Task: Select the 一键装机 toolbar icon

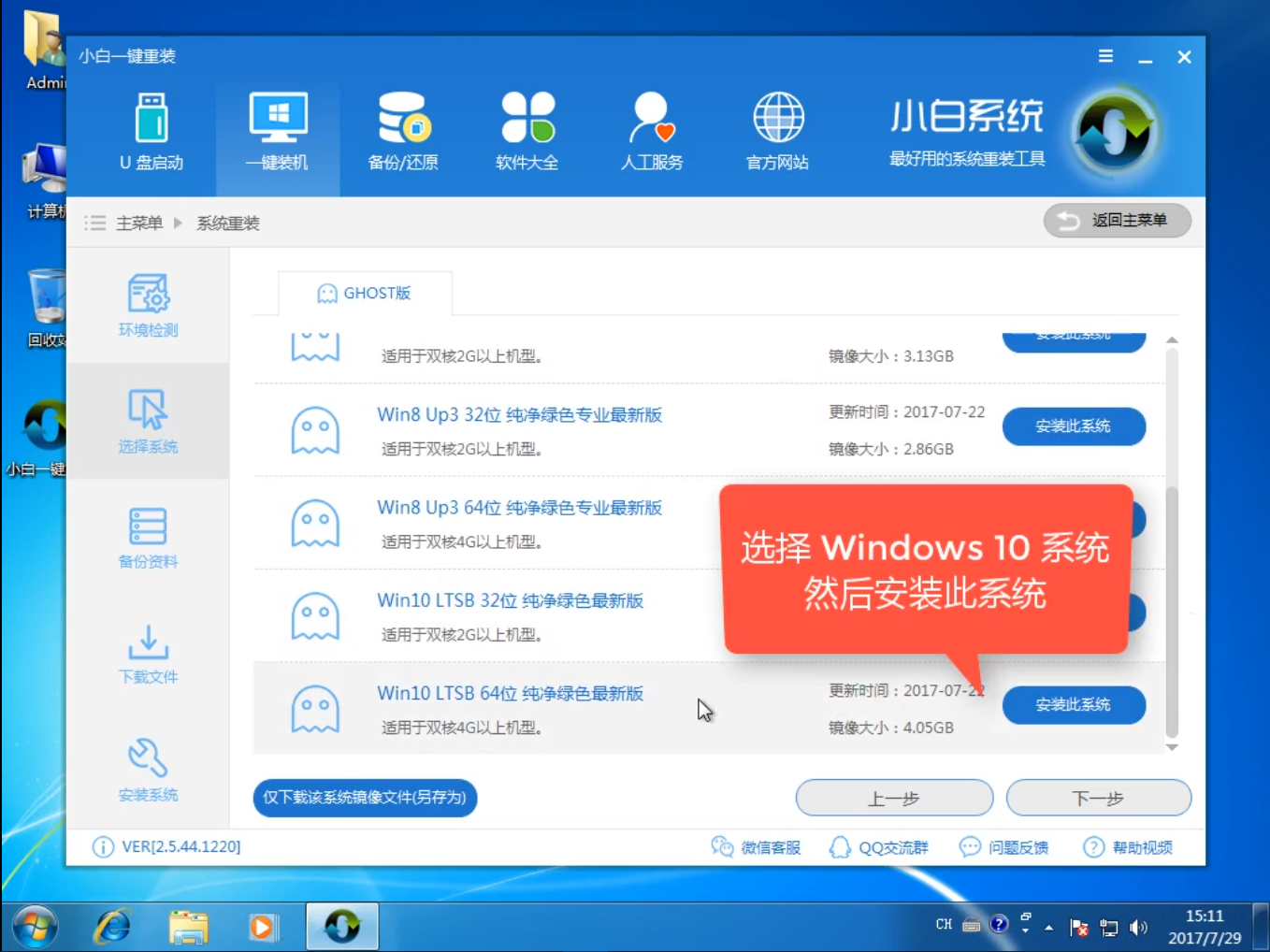Action: tap(278, 132)
